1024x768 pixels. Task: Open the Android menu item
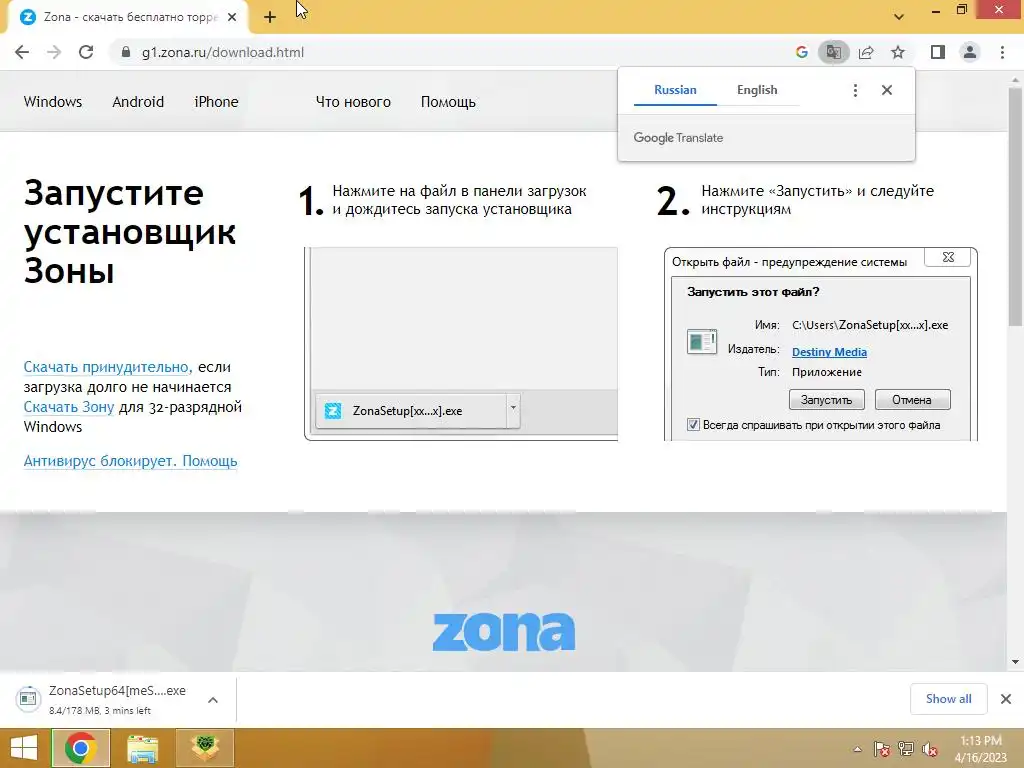tap(138, 102)
